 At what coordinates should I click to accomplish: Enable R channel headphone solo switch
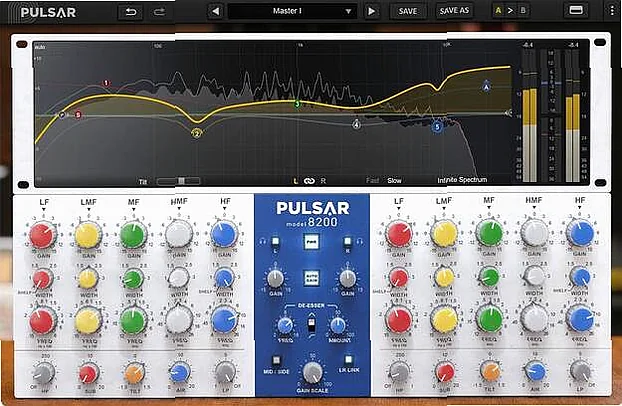click(x=347, y=241)
